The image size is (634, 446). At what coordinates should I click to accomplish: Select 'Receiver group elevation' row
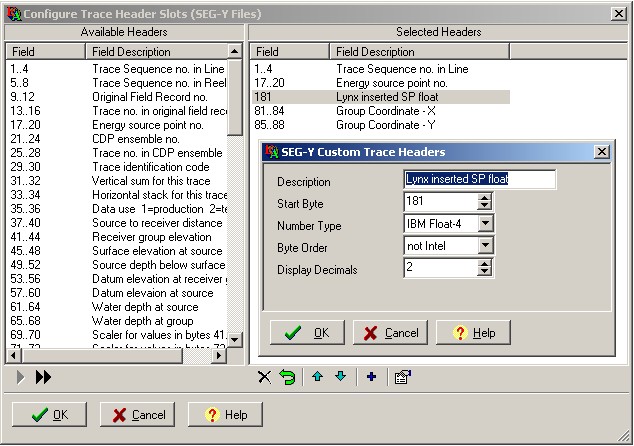click(x=117, y=237)
